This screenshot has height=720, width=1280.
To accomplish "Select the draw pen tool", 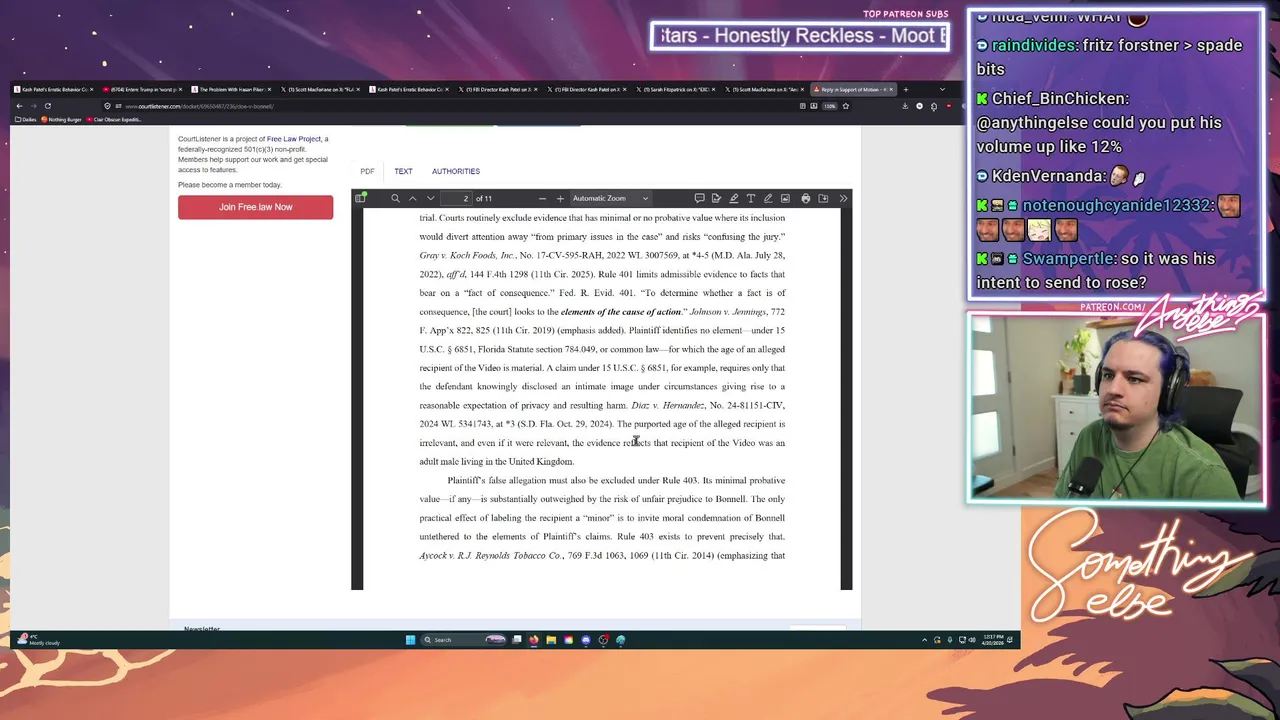I will coord(767,198).
